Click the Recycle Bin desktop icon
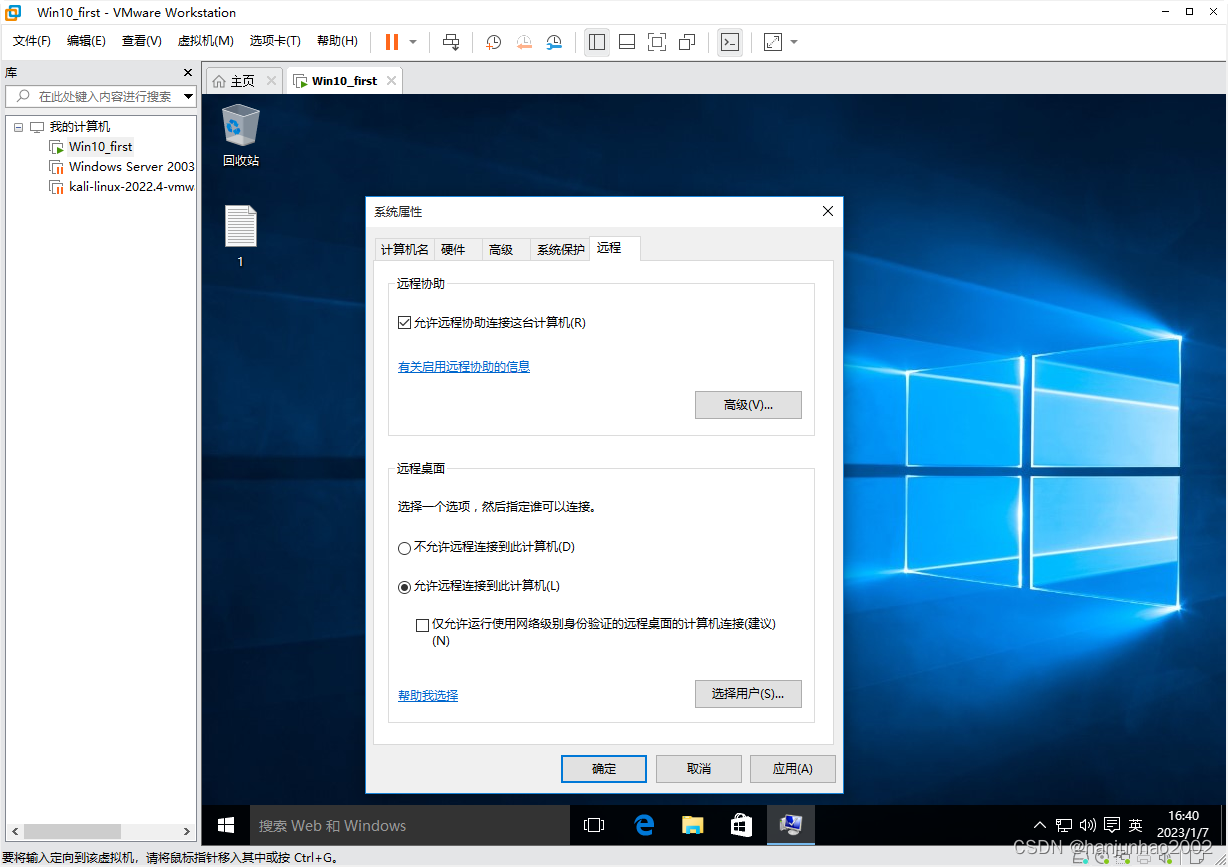 click(x=240, y=135)
